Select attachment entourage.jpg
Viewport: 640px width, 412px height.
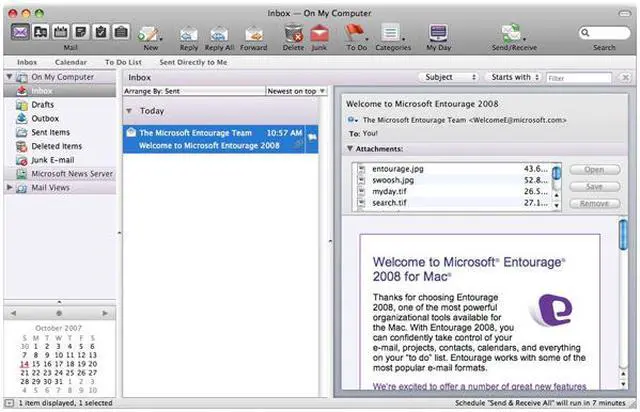pyautogui.click(x=452, y=169)
